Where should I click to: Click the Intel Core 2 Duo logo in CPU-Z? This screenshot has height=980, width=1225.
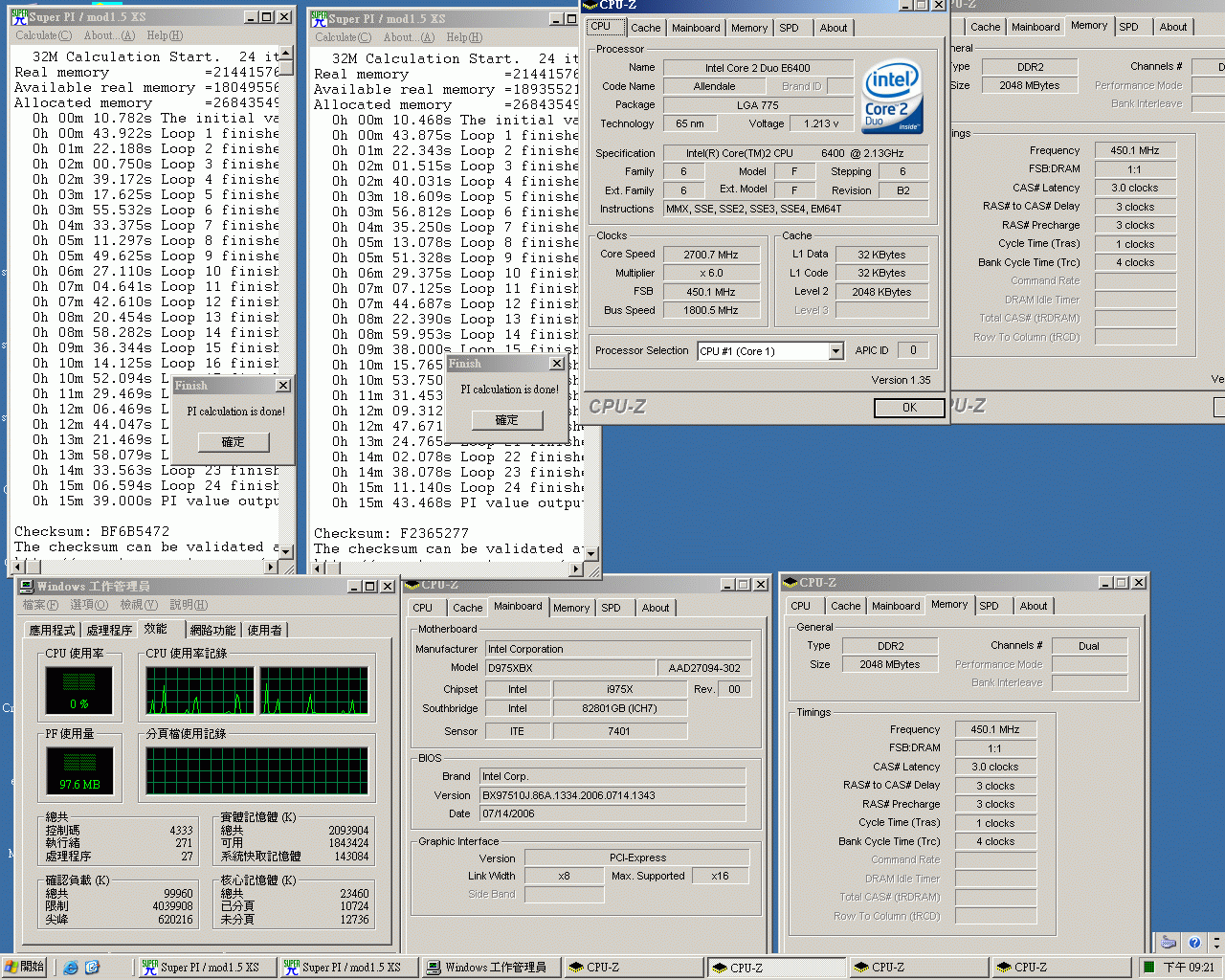pos(892,97)
